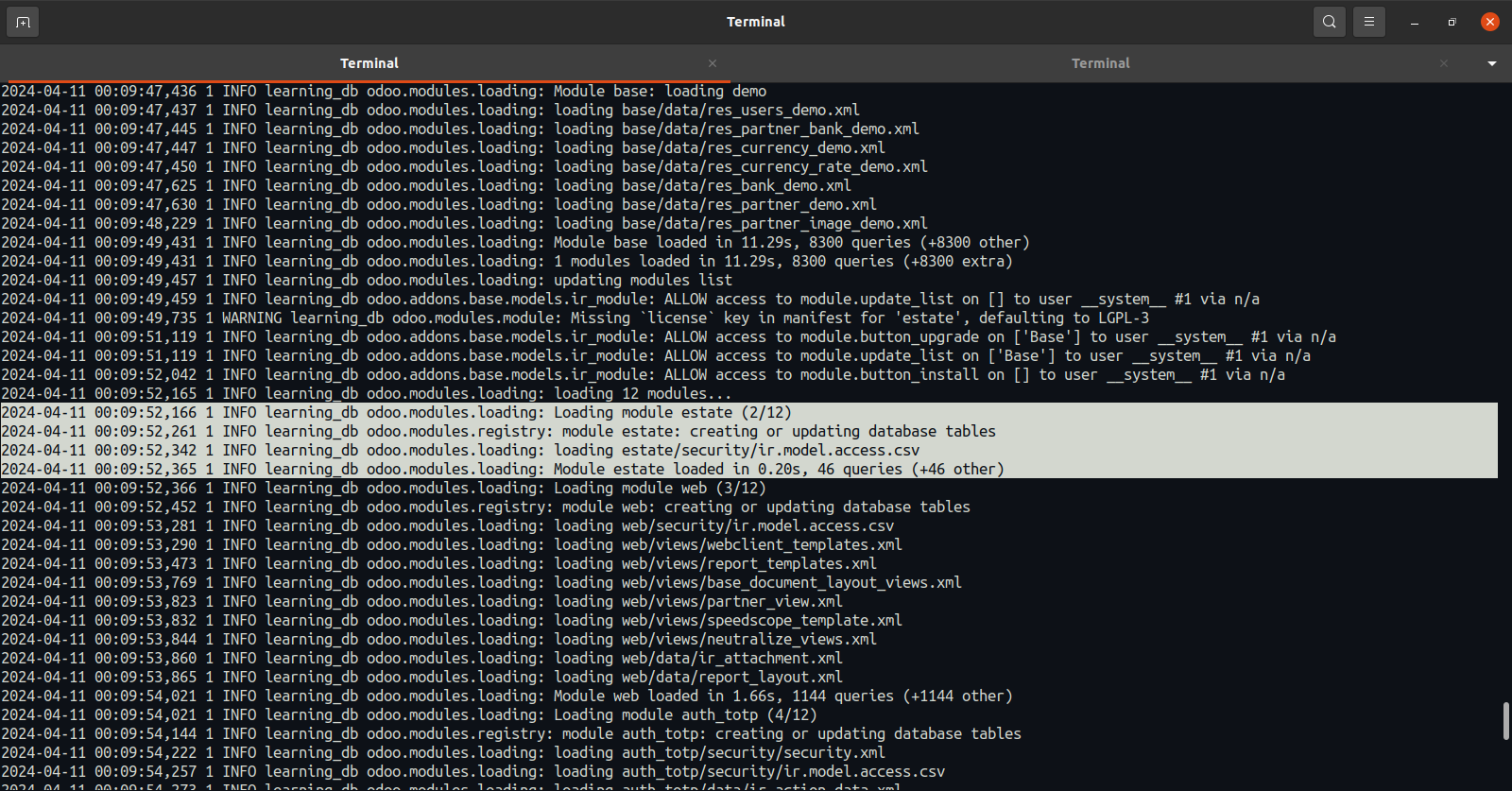Click the res_partner_image_demo.xml log line
The height and width of the screenshot is (791, 1512).
[464, 224]
